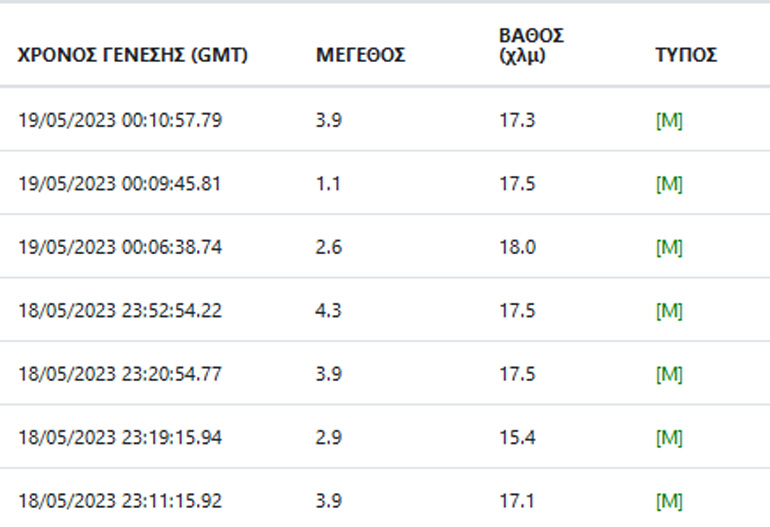Open the [M] link in the 23:19:15.94 row
The width and height of the screenshot is (770, 527).
click(x=668, y=437)
